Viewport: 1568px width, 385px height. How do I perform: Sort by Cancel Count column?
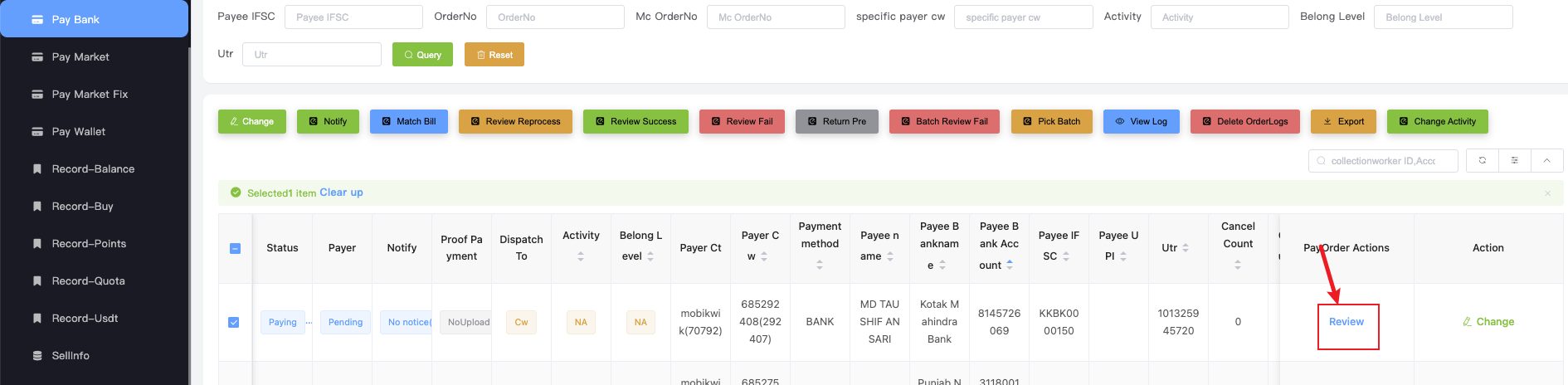[x=1237, y=265]
